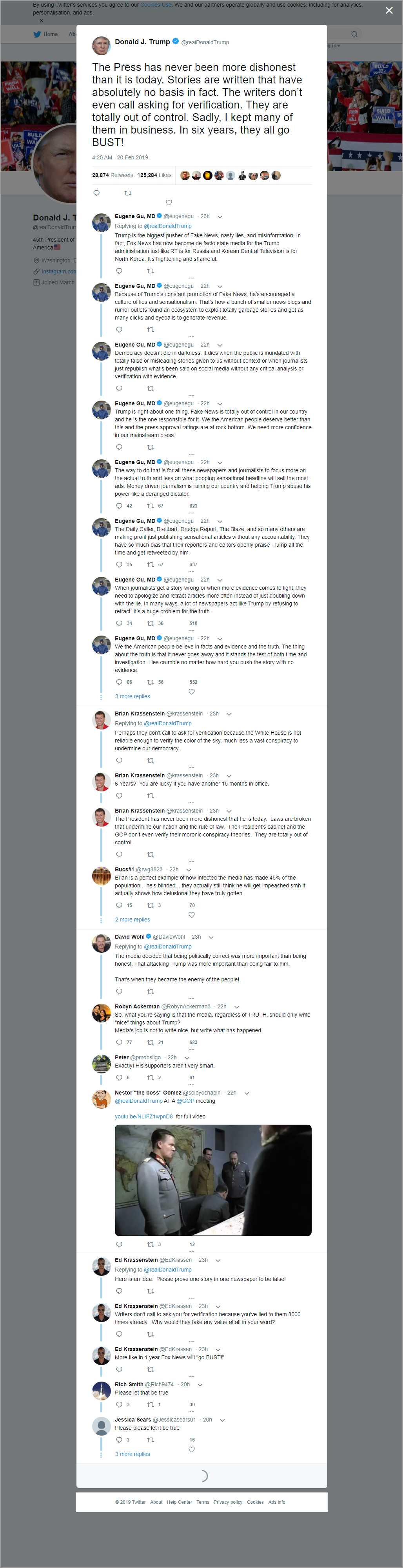The height and width of the screenshot is (1568, 403).
Task: Expand options for Brian Krassenstein's first reply
Action: pyautogui.click(x=229, y=714)
